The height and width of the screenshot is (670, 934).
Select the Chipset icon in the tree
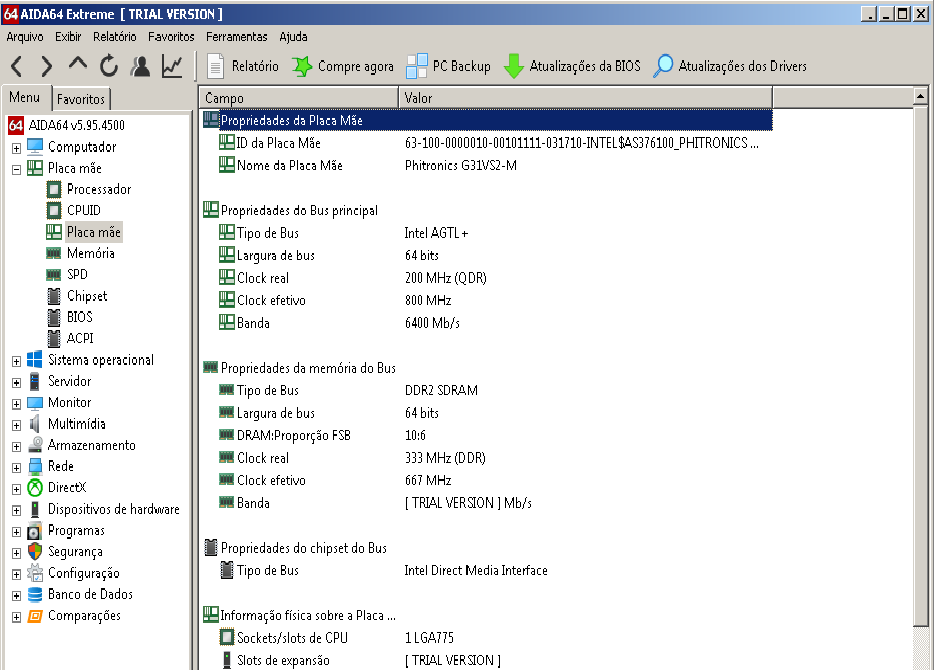tap(54, 296)
